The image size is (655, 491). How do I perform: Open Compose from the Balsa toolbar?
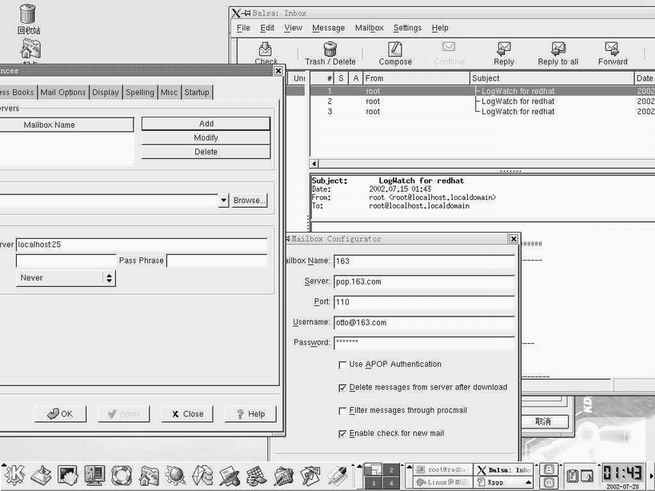395,52
